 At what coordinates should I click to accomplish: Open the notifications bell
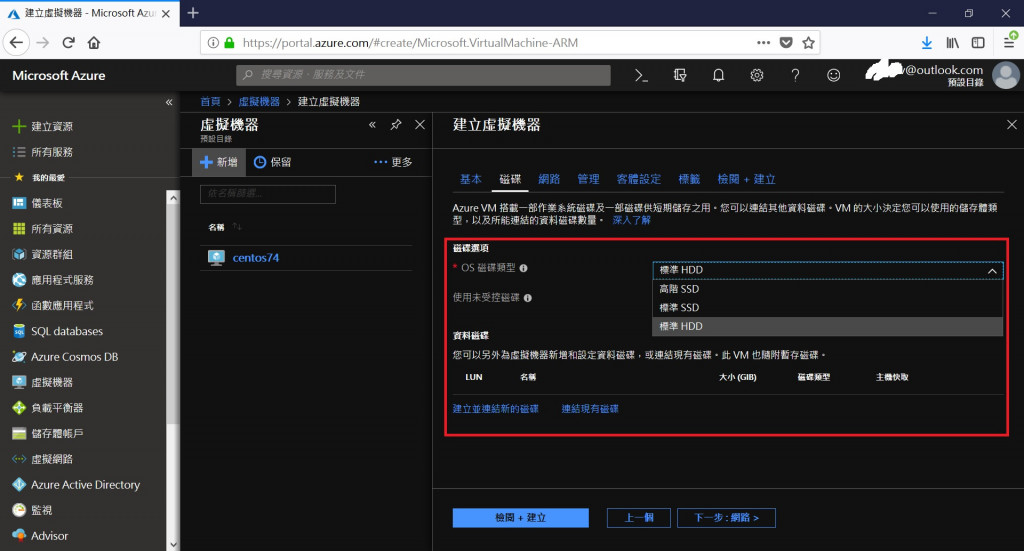(718, 76)
